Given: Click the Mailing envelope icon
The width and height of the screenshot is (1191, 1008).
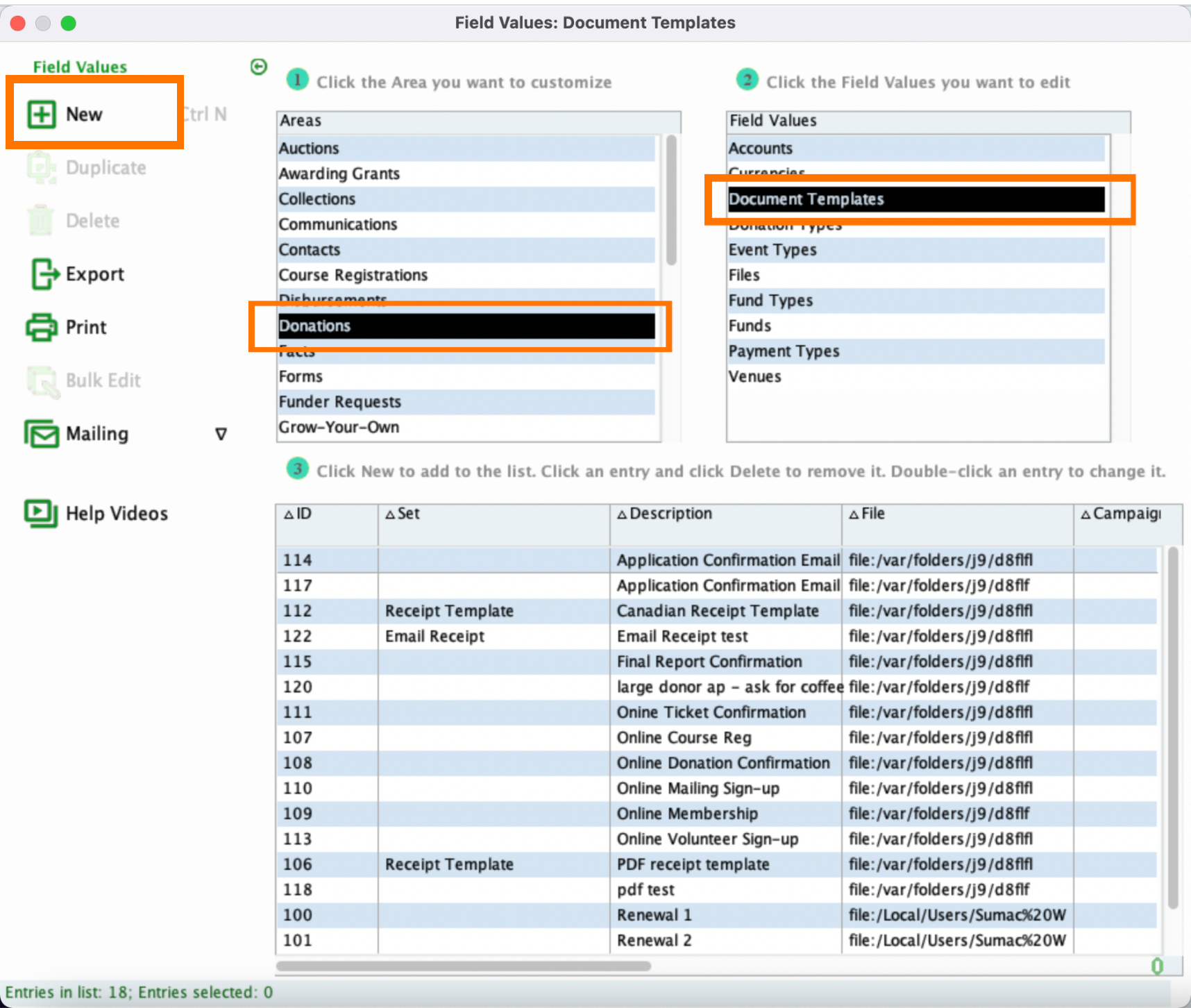Looking at the screenshot, I should (42, 434).
